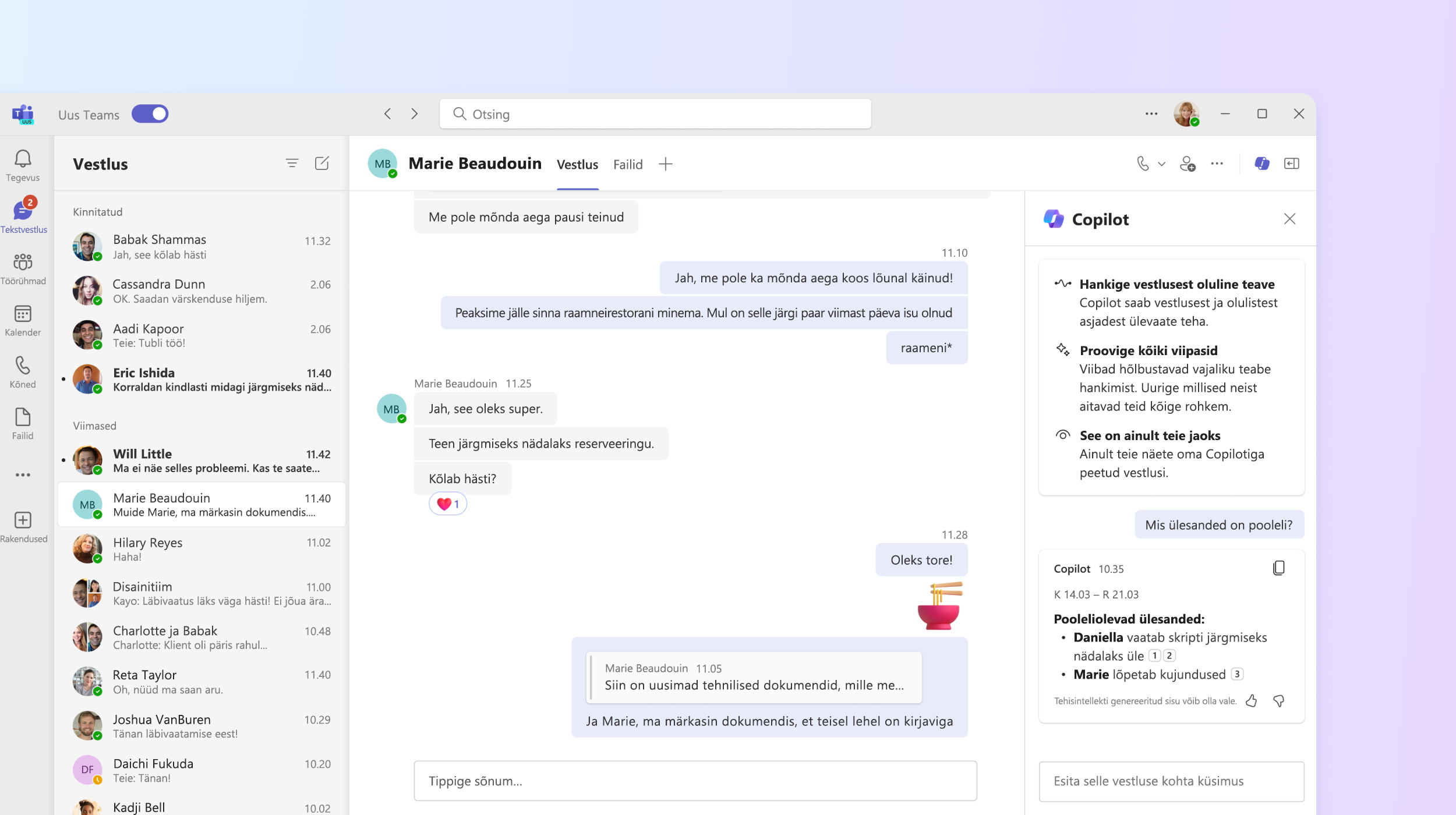Switch to the Vestlus tab
The width and height of the screenshot is (1456, 815).
pyautogui.click(x=577, y=164)
